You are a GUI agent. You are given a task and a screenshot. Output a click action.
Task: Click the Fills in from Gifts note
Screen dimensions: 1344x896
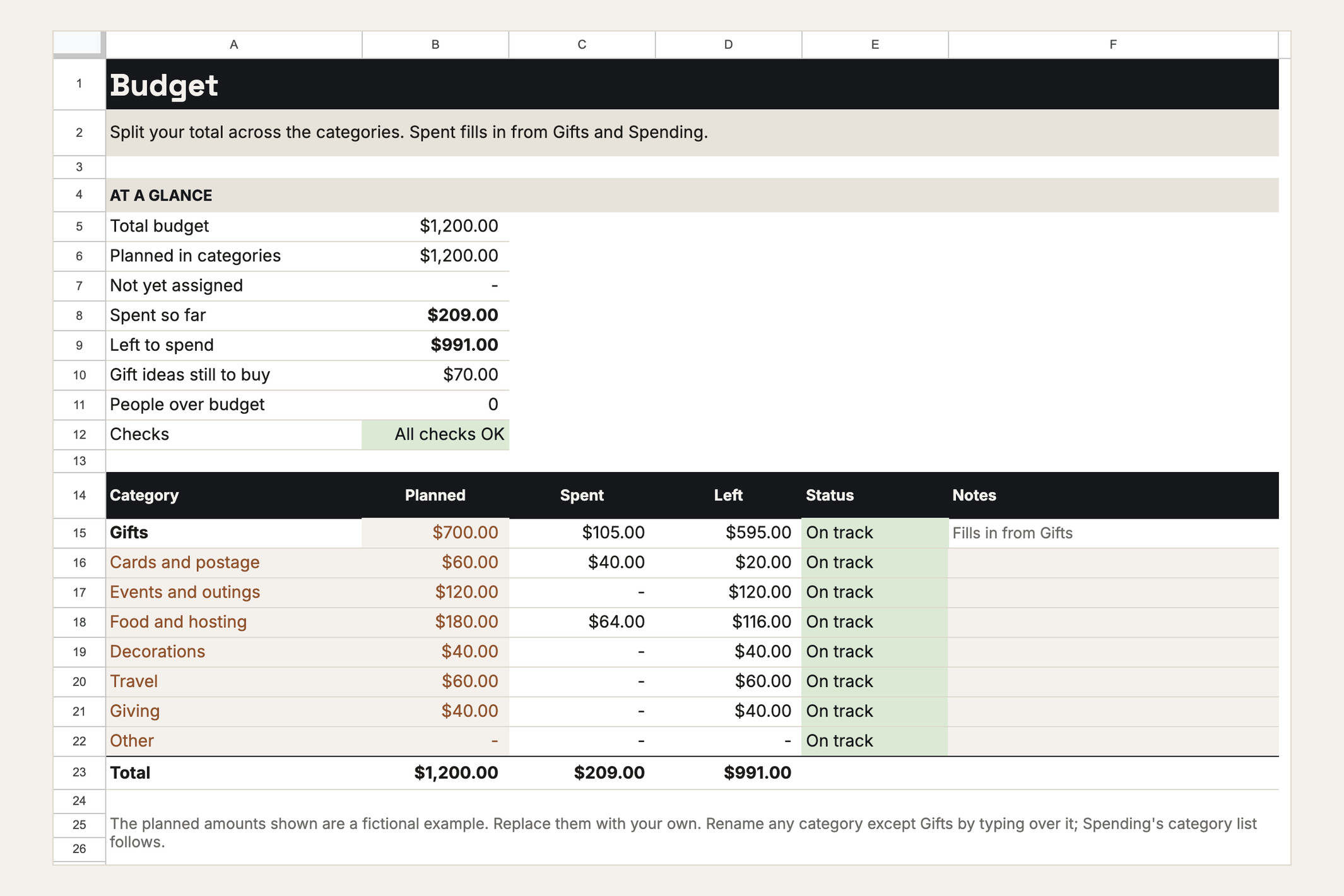coord(1113,533)
